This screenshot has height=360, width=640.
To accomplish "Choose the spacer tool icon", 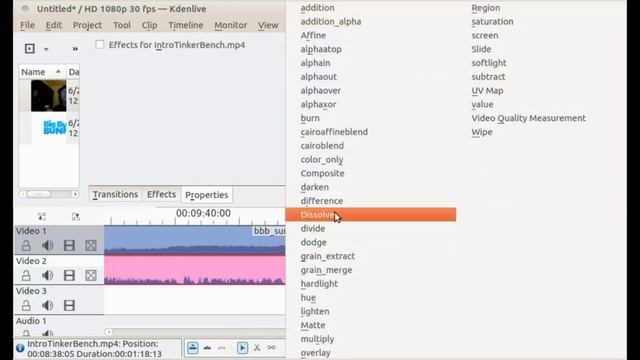I will 271,348.
